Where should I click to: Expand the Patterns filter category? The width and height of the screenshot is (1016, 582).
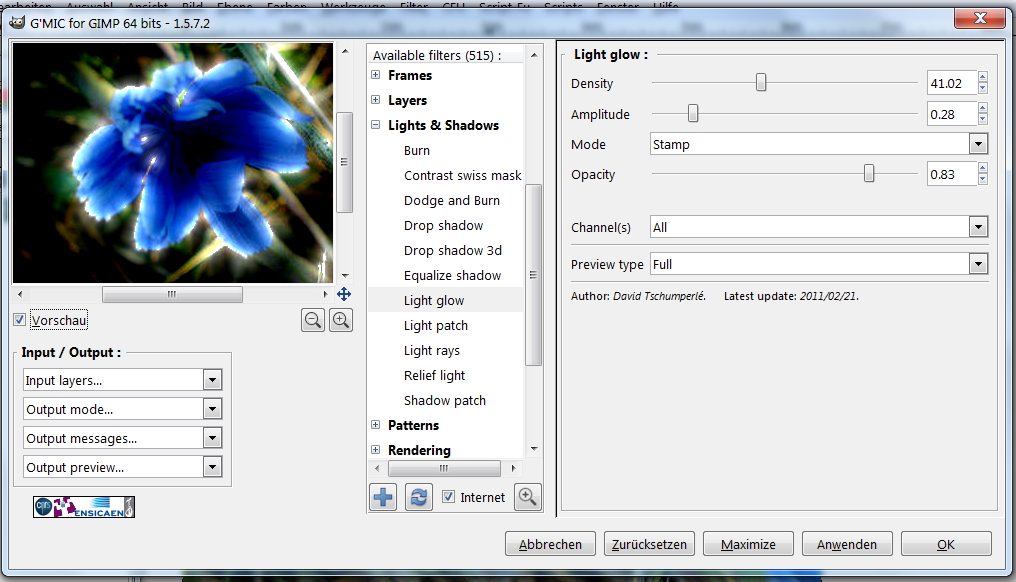click(375, 425)
